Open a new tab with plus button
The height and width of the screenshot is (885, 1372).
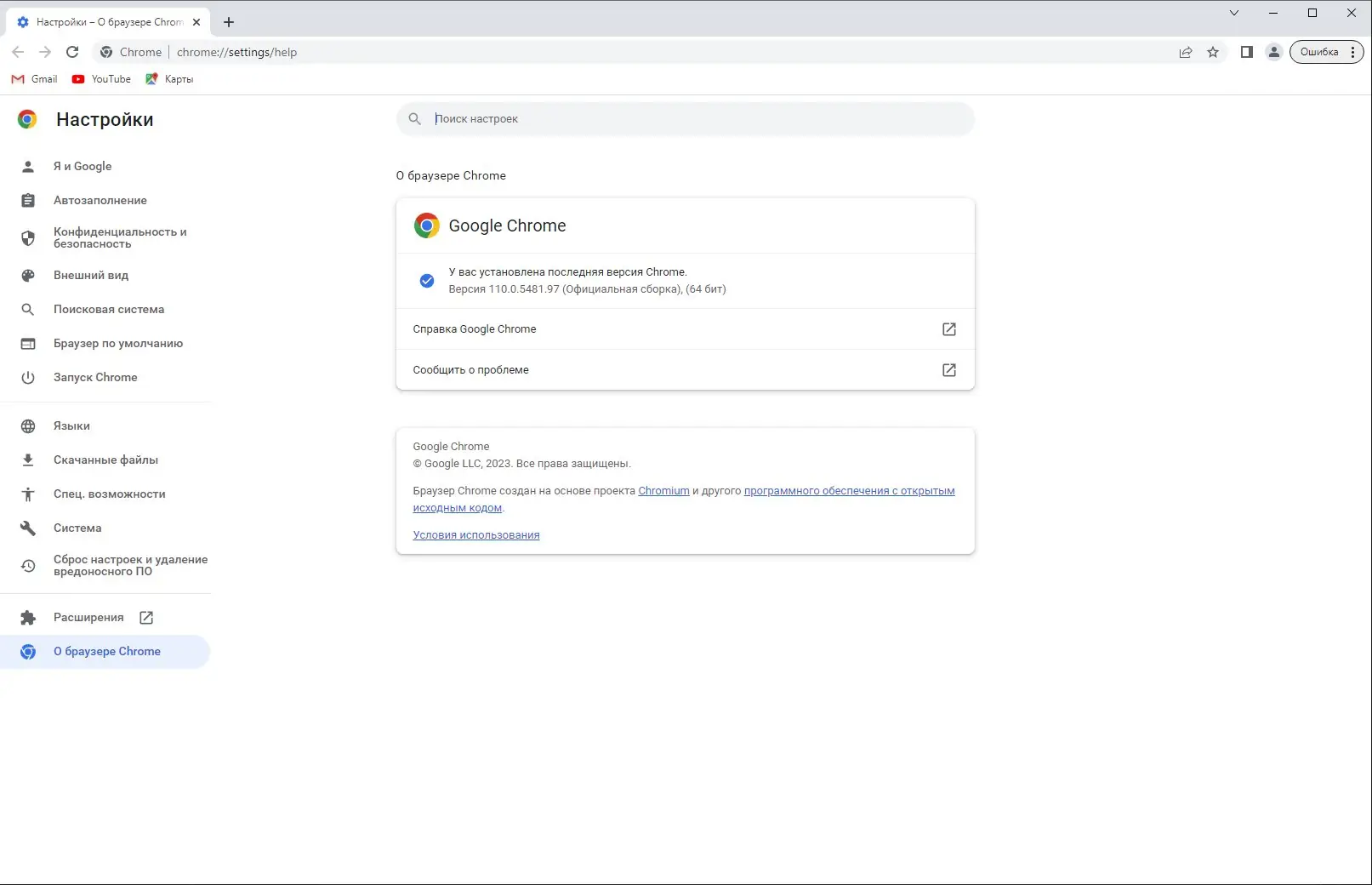pos(229,22)
